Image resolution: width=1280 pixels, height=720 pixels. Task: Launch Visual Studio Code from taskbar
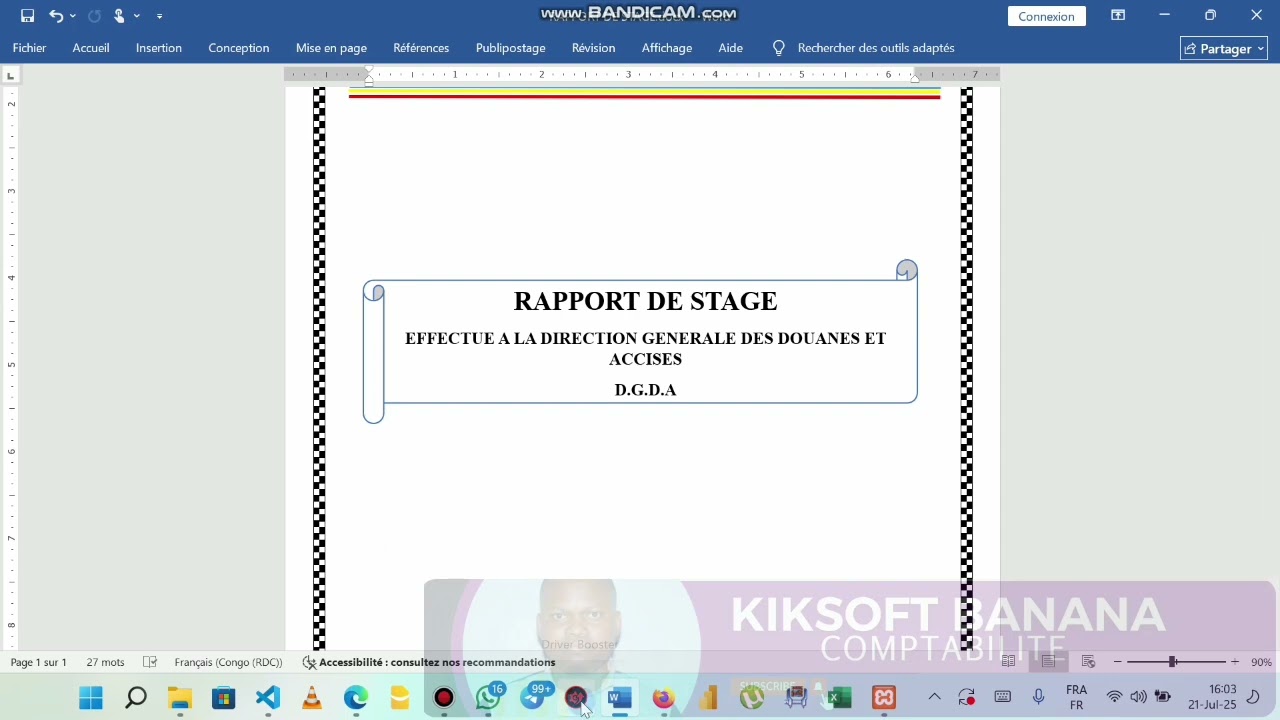pos(268,697)
